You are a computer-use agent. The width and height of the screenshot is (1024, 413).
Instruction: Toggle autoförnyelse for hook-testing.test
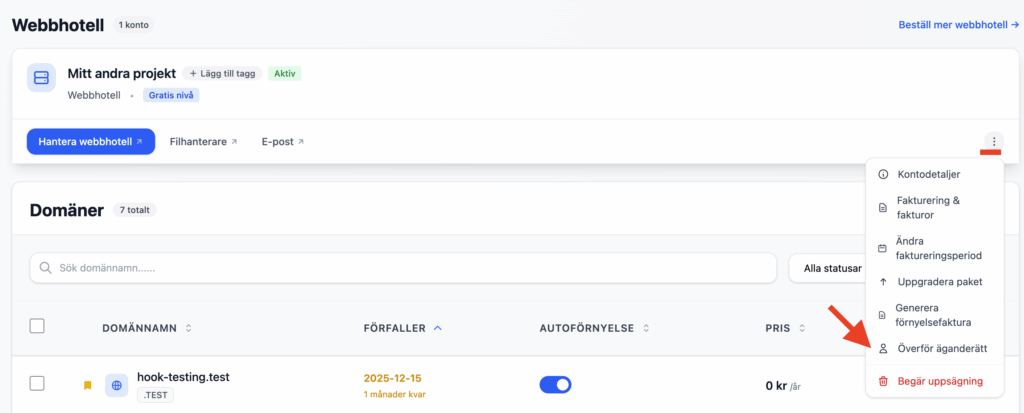point(555,384)
